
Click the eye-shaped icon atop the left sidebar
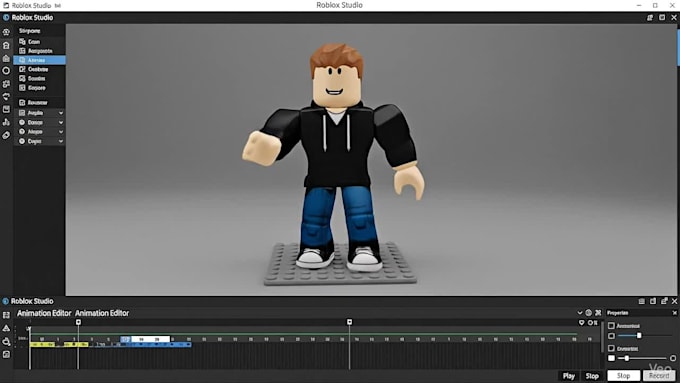pos(6,32)
